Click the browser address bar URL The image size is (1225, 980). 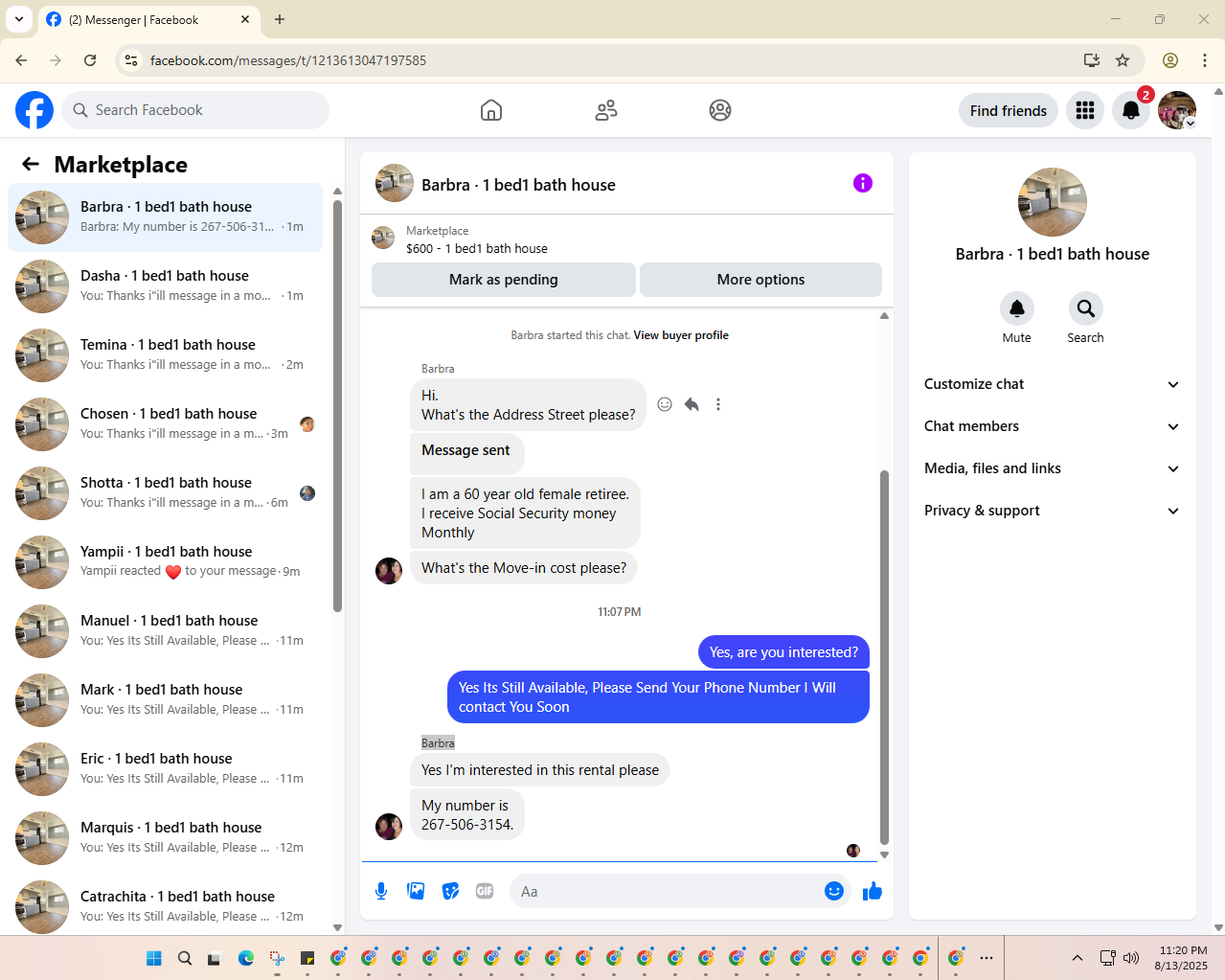click(x=288, y=60)
